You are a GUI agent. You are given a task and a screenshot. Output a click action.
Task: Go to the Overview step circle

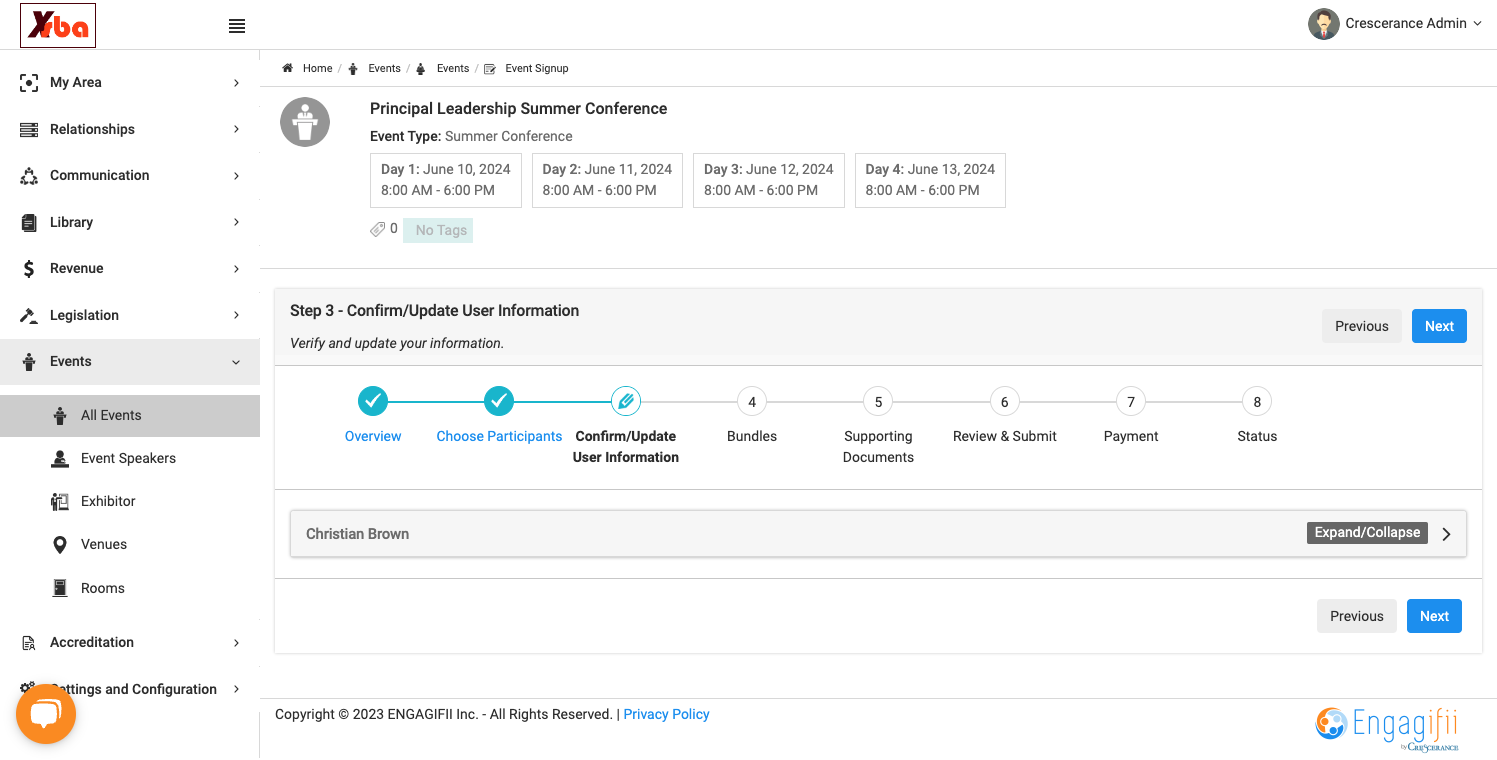373,402
